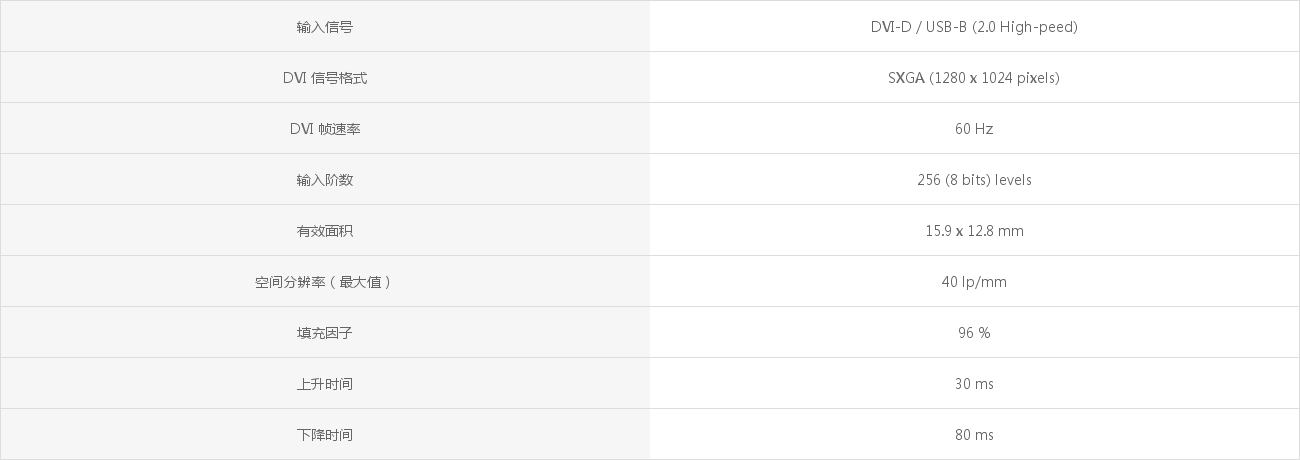Click the 填充因子 row label
The image size is (1300, 460).
(325, 333)
